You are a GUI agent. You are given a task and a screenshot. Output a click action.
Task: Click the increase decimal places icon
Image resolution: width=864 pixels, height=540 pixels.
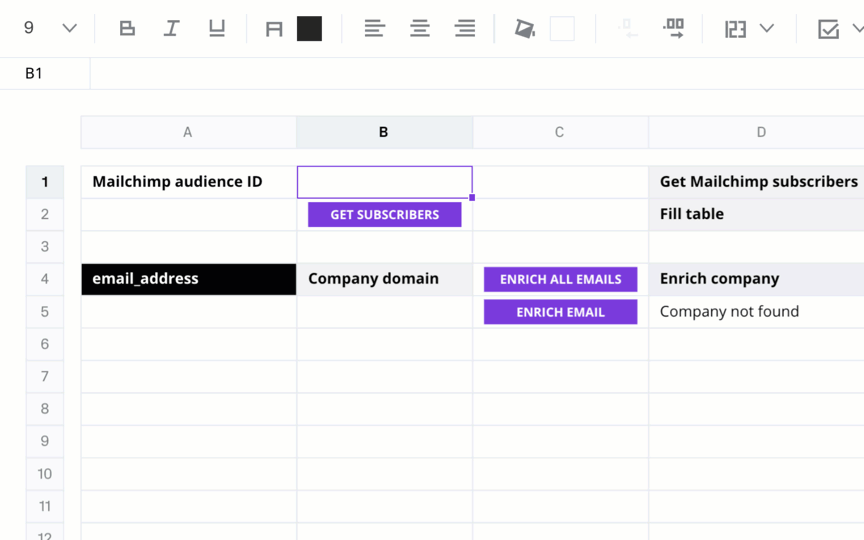(673, 28)
